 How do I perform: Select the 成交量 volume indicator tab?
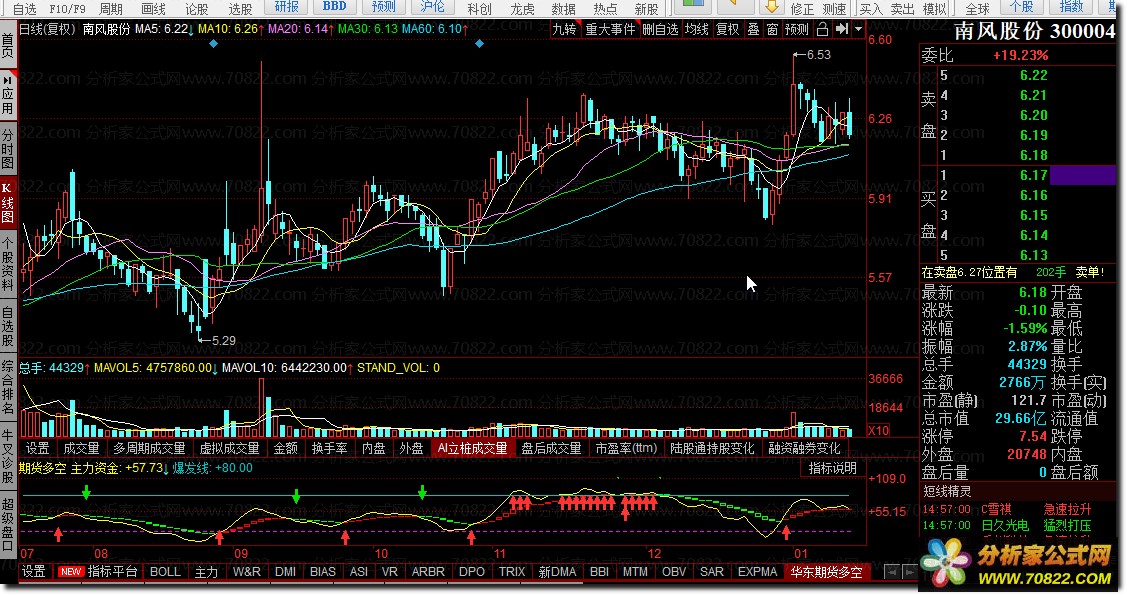point(81,448)
